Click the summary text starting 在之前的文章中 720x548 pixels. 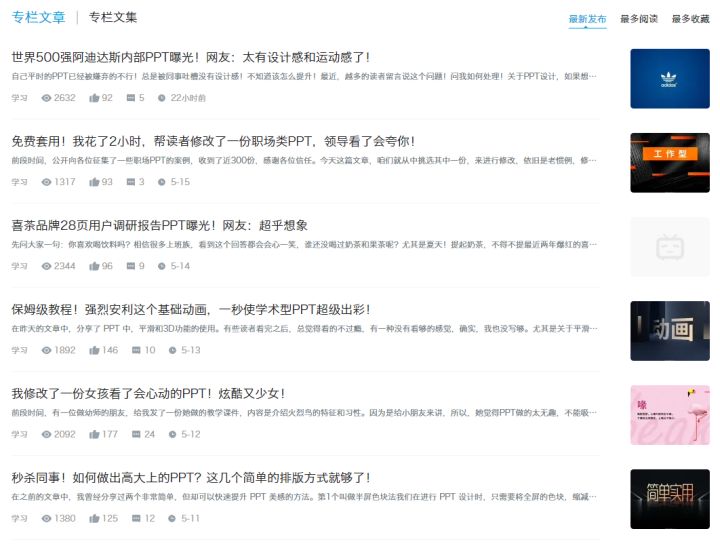304,497
